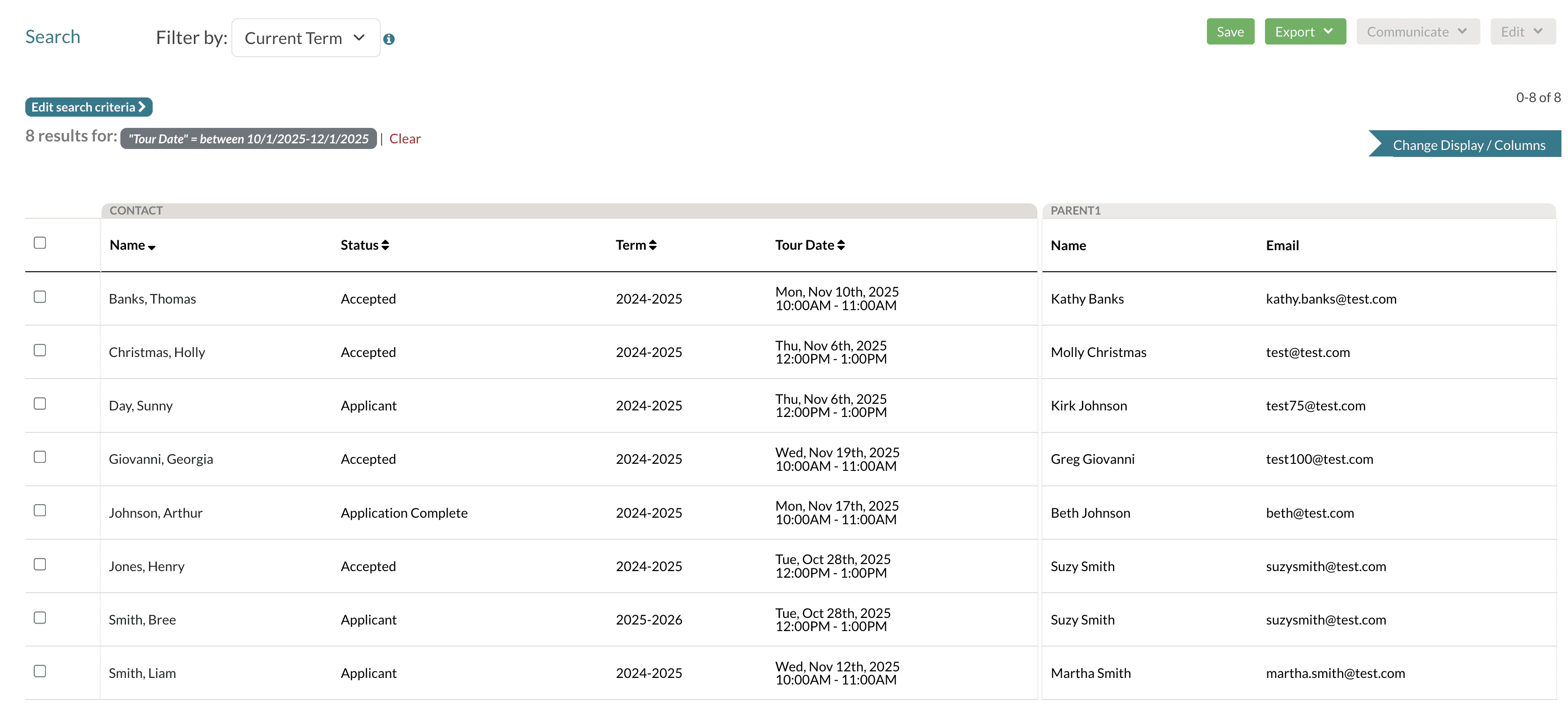
Task: Click the 2025-2026 term cell
Action: point(649,620)
